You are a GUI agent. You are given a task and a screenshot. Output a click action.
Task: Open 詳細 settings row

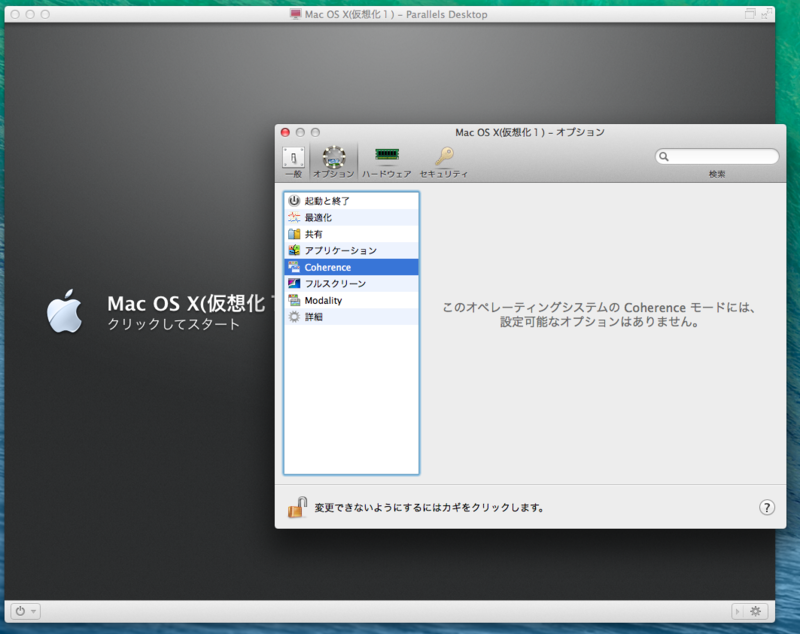pyautogui.click(x=351, y=317)
